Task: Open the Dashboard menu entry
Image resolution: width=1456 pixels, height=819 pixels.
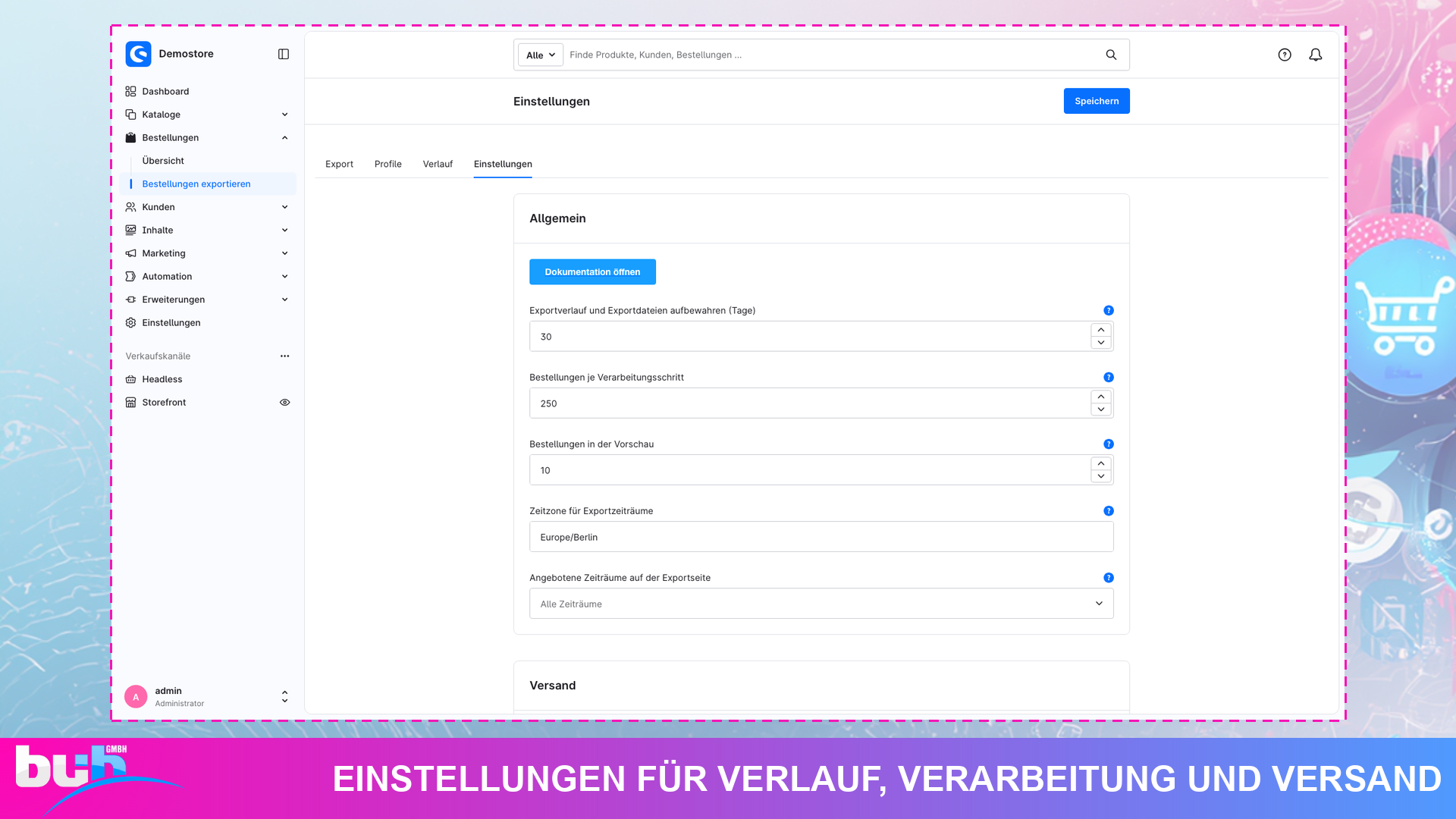Action: (165, 91)
